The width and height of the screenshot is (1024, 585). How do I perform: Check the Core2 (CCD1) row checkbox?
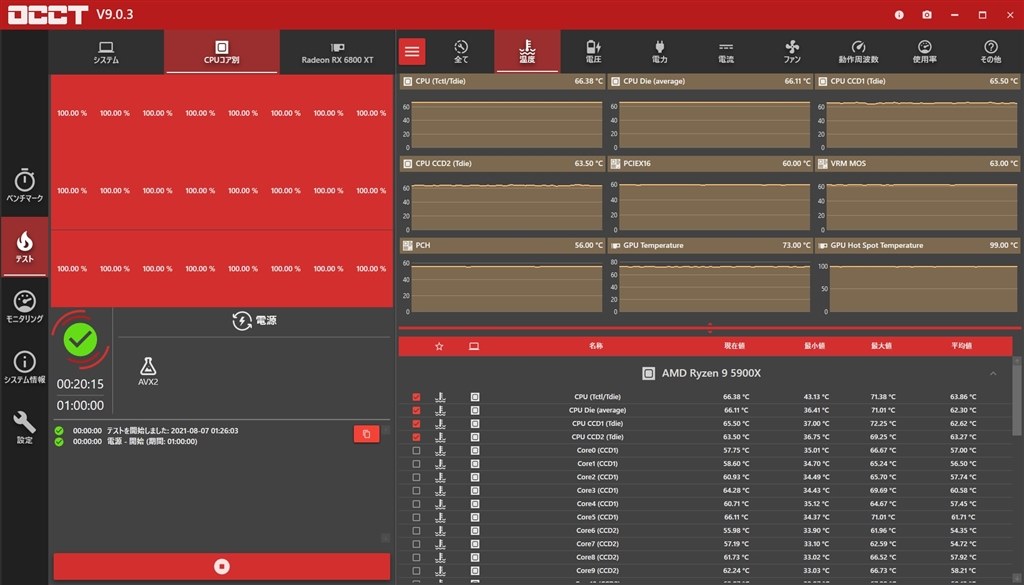coord(416,477)
